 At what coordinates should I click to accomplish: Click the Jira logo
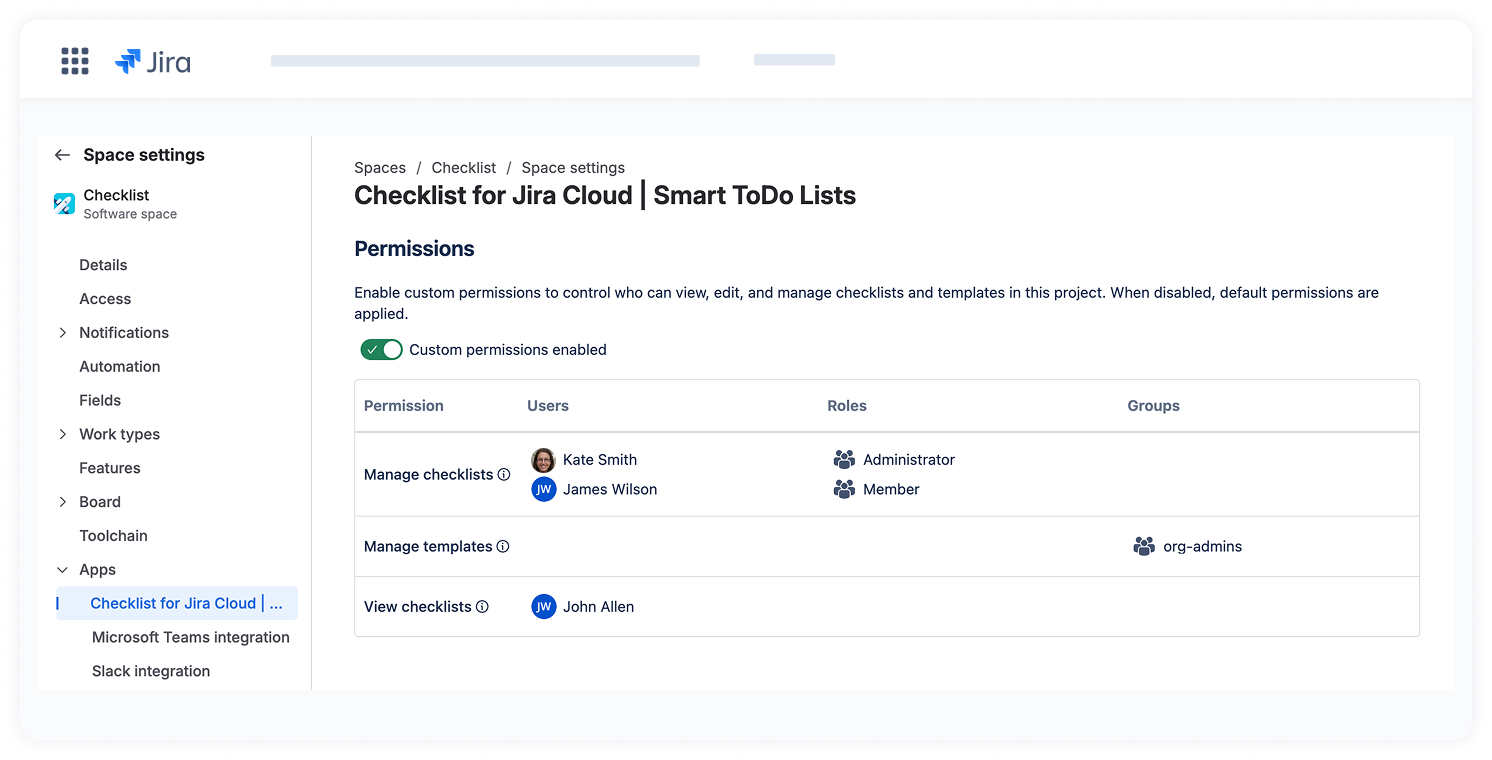(x=153, y=62)
